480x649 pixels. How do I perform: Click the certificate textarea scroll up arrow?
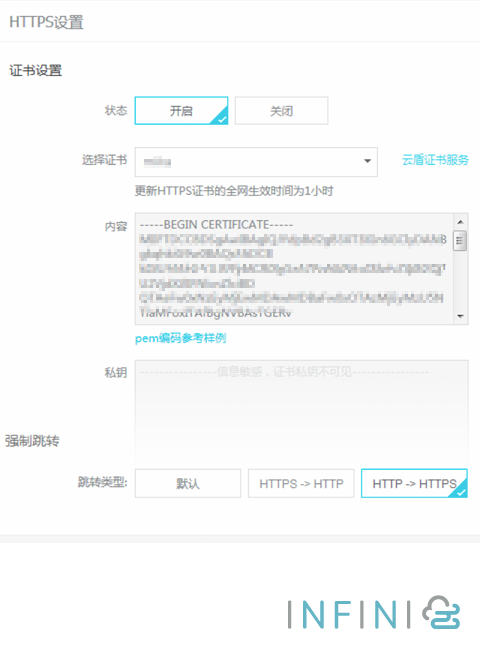pyautogui.click(x=460, y=222)
